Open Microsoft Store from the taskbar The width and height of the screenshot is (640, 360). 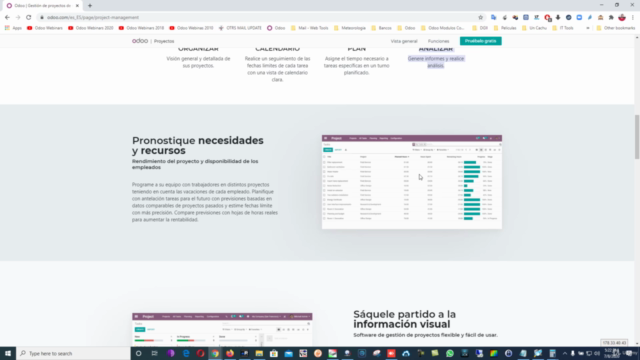click(x=274, y=353)
